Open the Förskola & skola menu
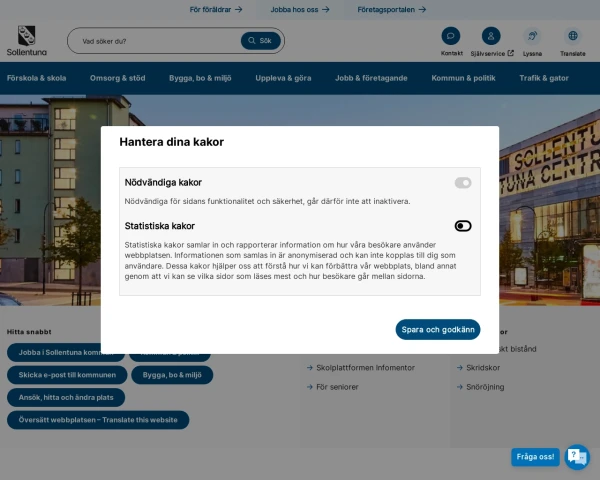This screenshot has height=480, width=600. pyautogui.click(x=37, y=77)
